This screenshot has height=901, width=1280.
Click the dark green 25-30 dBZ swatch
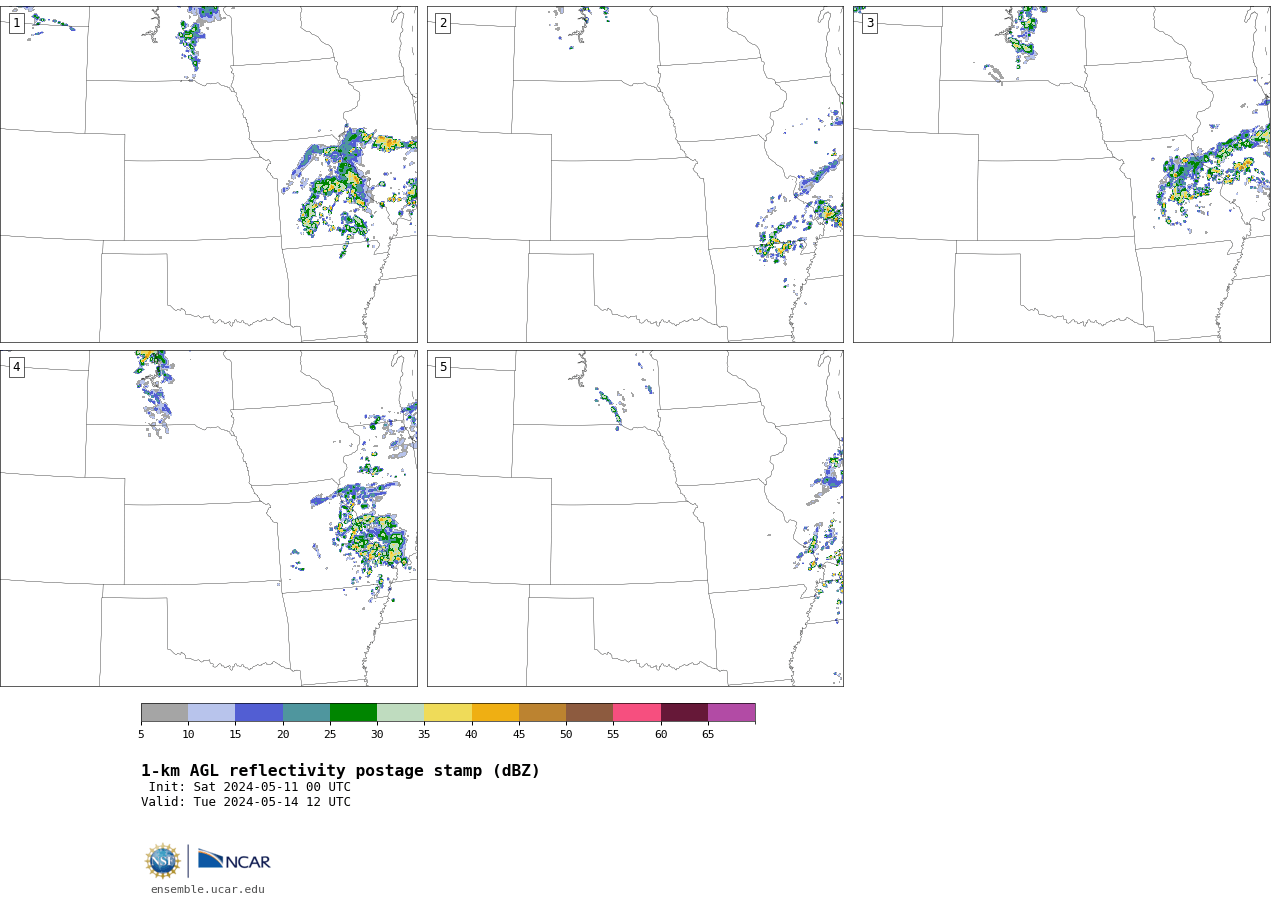[353, 713]
